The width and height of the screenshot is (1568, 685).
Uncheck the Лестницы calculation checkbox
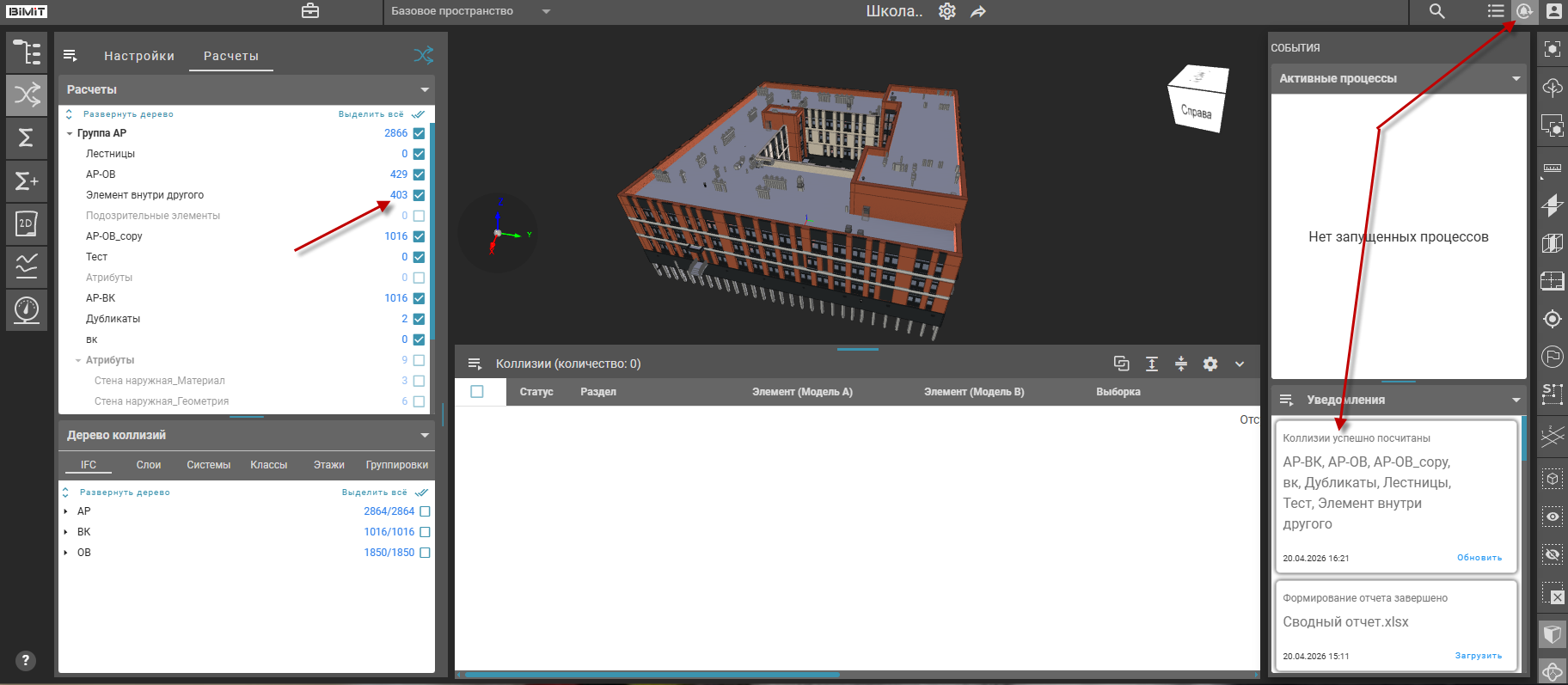point(419,154)
